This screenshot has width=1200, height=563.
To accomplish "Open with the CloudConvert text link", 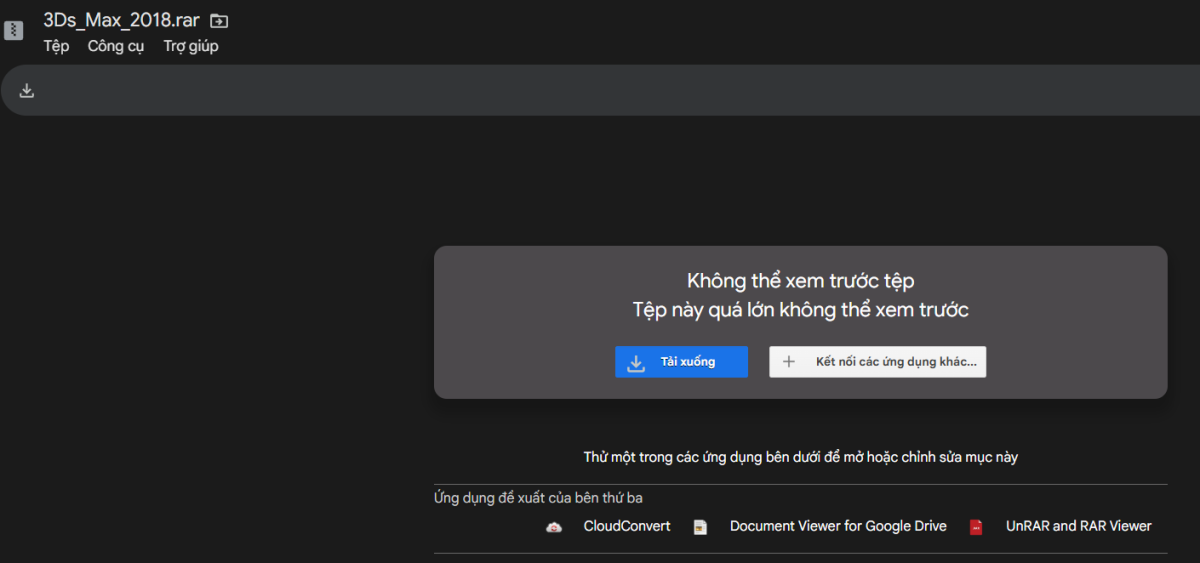I will click(x=626, y=526).
